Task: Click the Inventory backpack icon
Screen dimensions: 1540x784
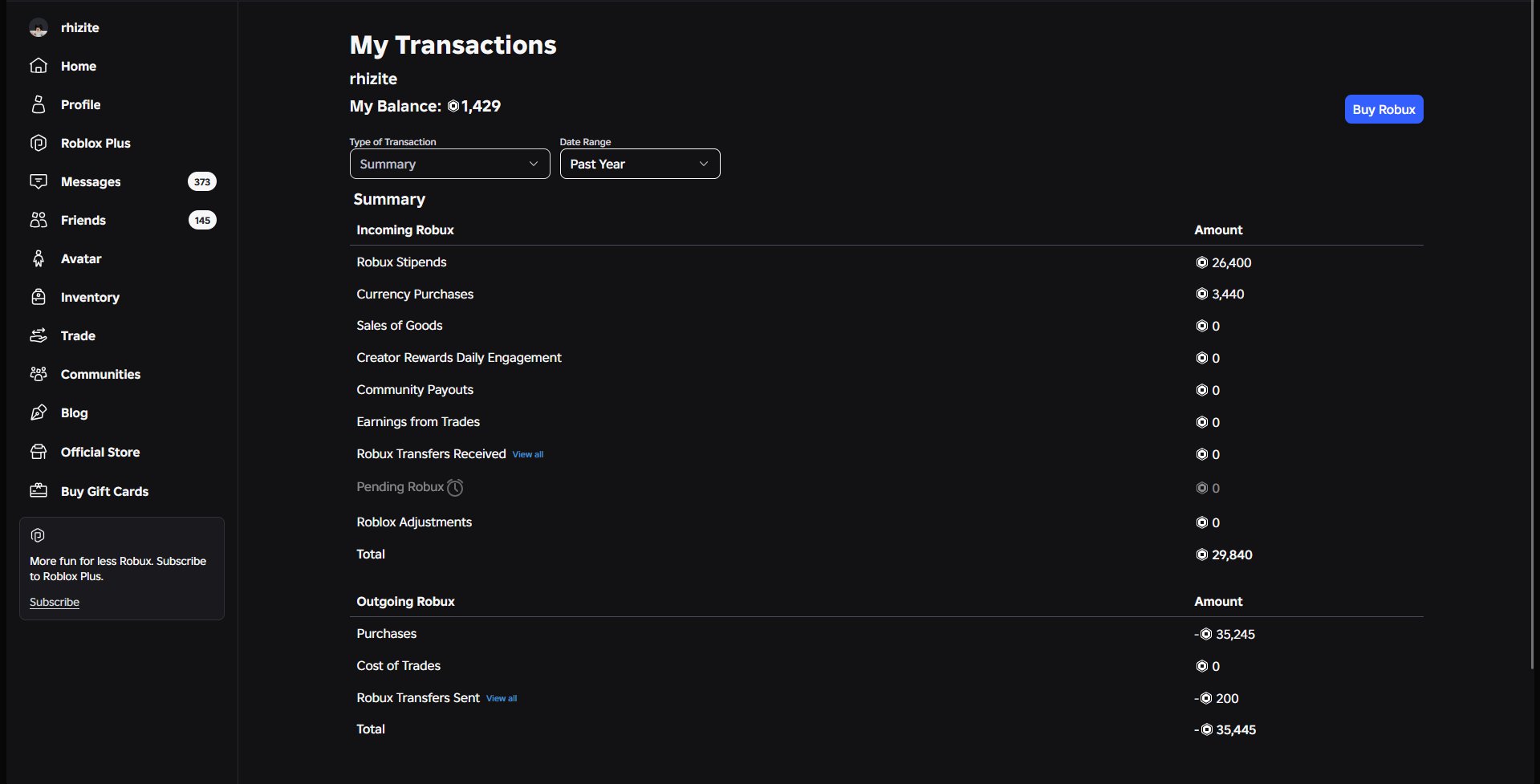Action: pyautogui.click(x=39, y=297)
